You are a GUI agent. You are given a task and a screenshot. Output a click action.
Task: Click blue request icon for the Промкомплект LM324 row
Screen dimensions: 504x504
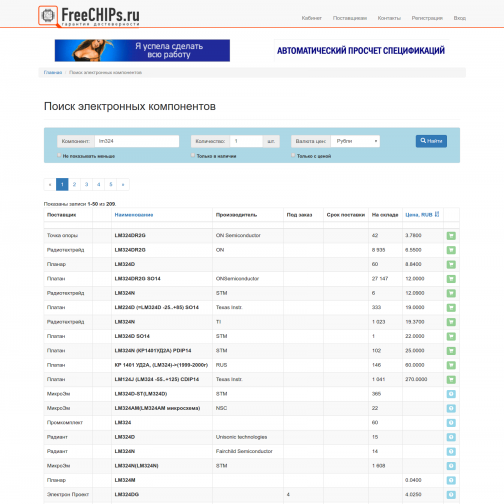pos(451,423)
